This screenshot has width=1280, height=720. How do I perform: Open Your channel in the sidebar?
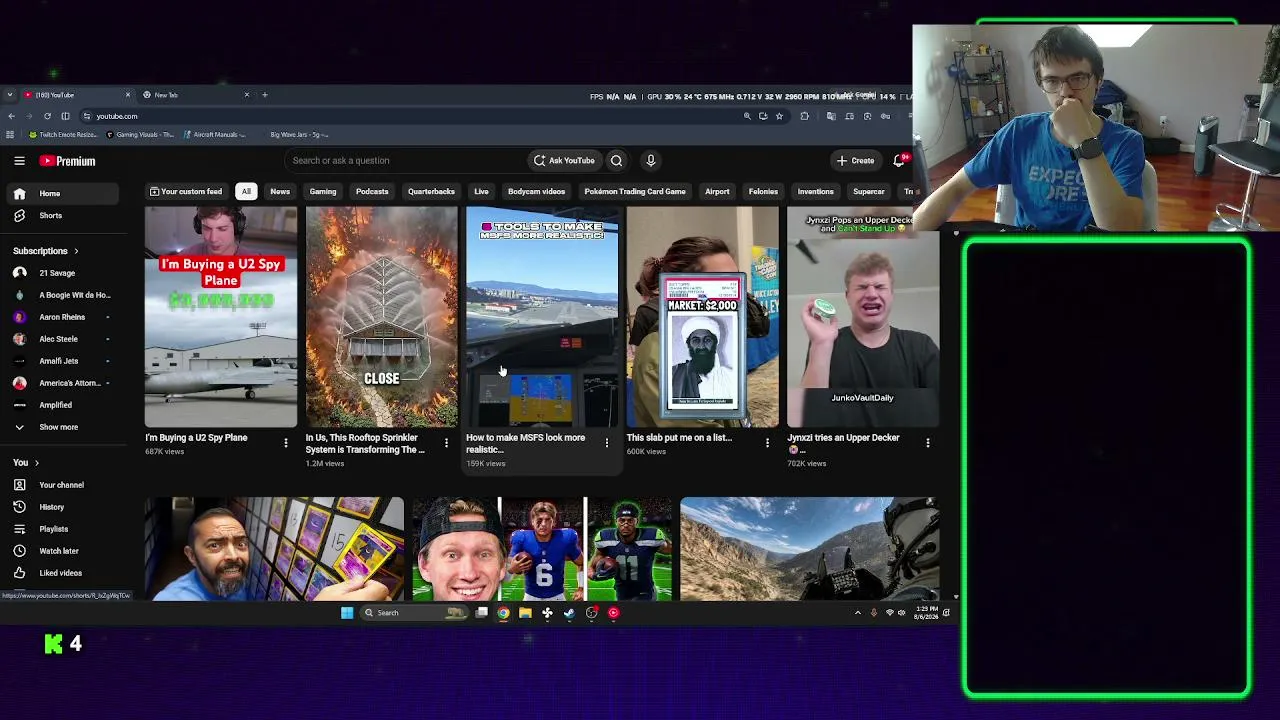click(x=64, y=485)
